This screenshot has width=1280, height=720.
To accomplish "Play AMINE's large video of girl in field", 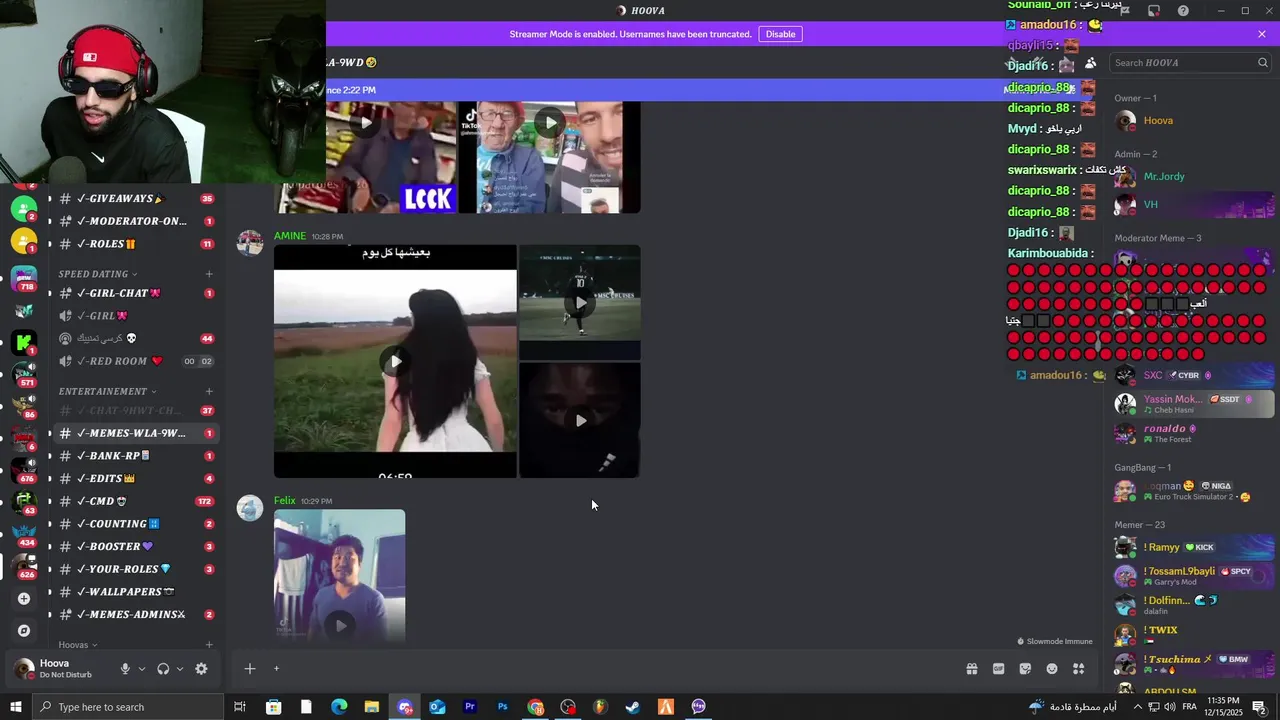I will click(395, 361).
